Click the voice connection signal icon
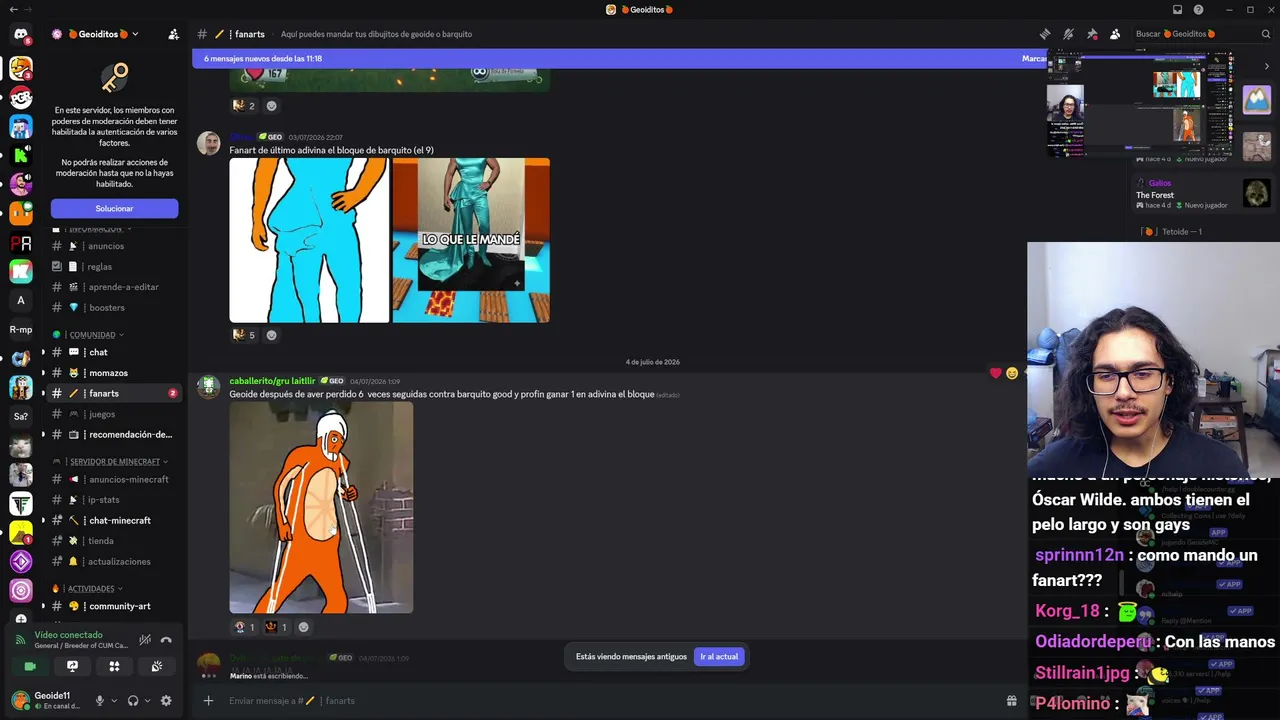Image resolution: width=1280 pixels, height=720 pixels. coord(21,640)
